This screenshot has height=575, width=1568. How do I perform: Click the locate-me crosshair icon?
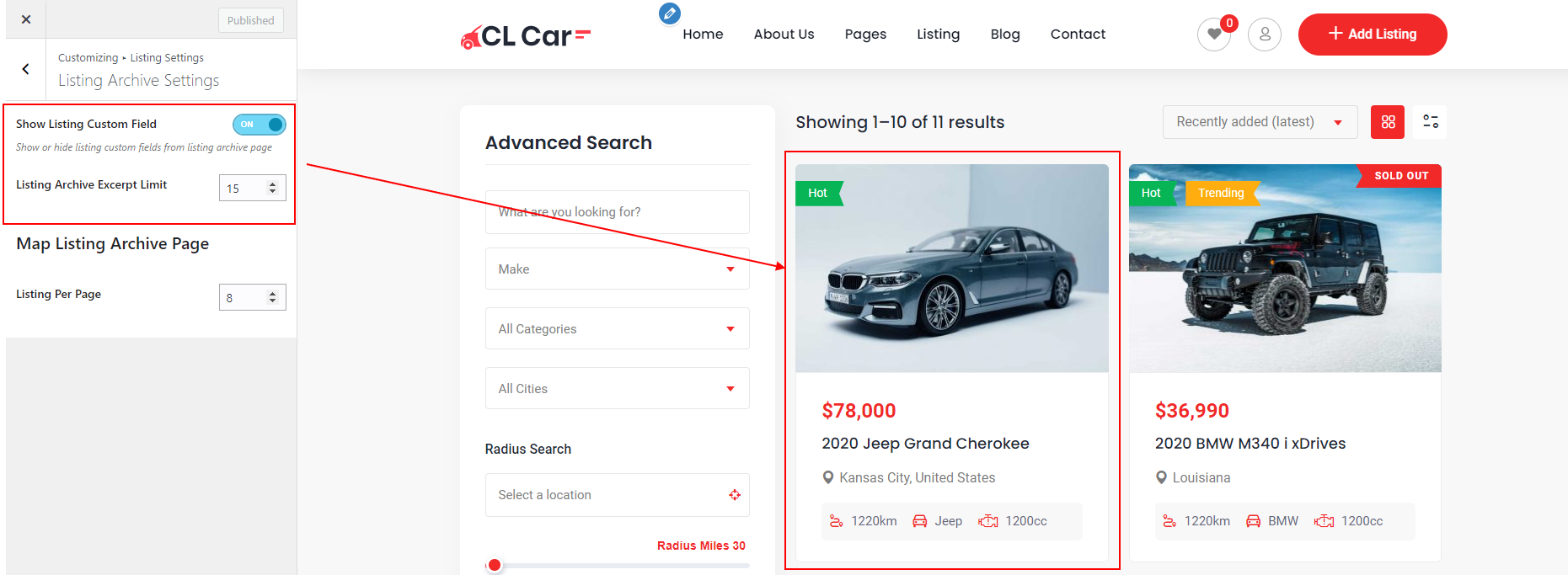pos(735,495)
